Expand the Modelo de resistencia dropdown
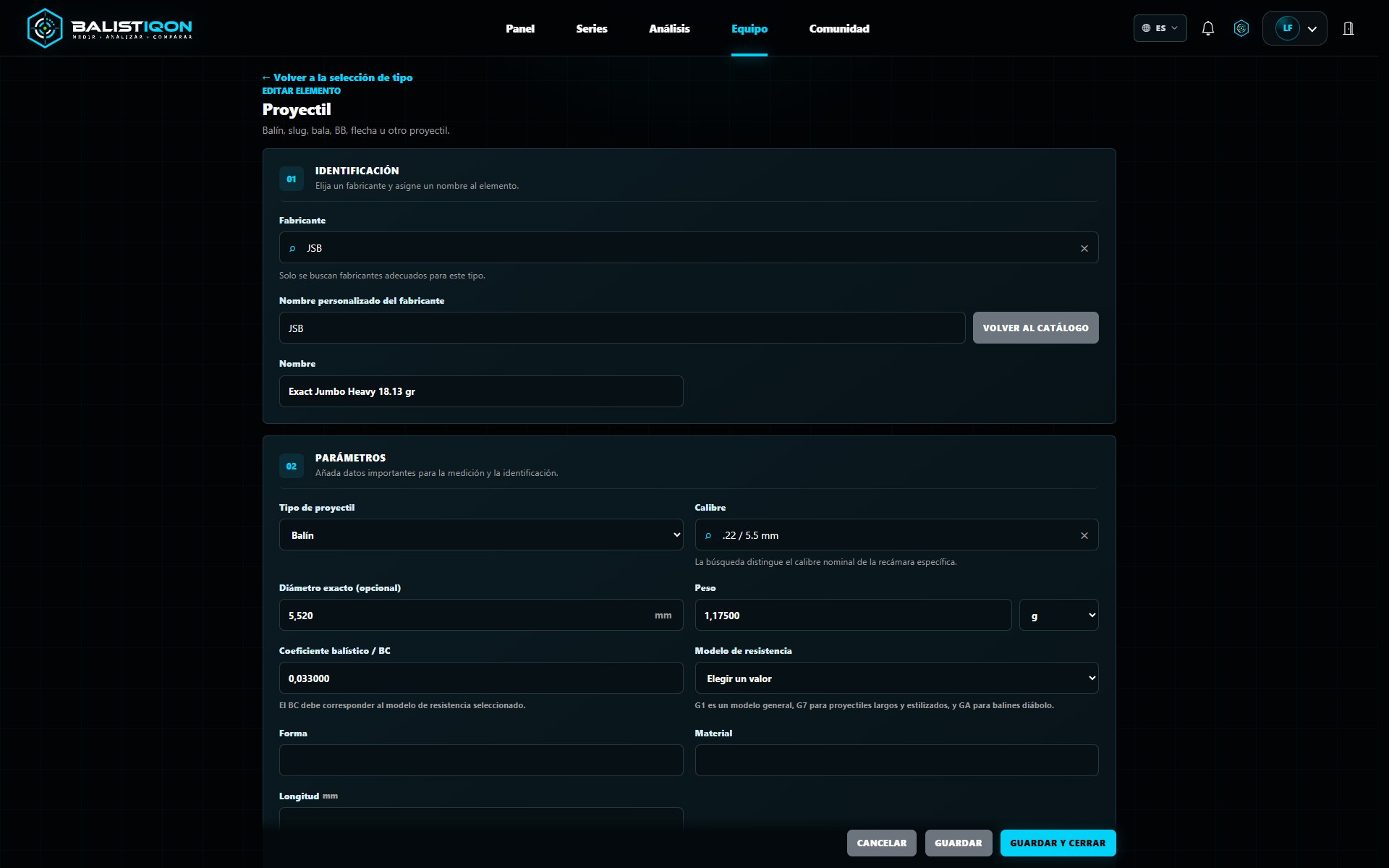The width and height of the screenshot is (1389, 868). point(896,678)
